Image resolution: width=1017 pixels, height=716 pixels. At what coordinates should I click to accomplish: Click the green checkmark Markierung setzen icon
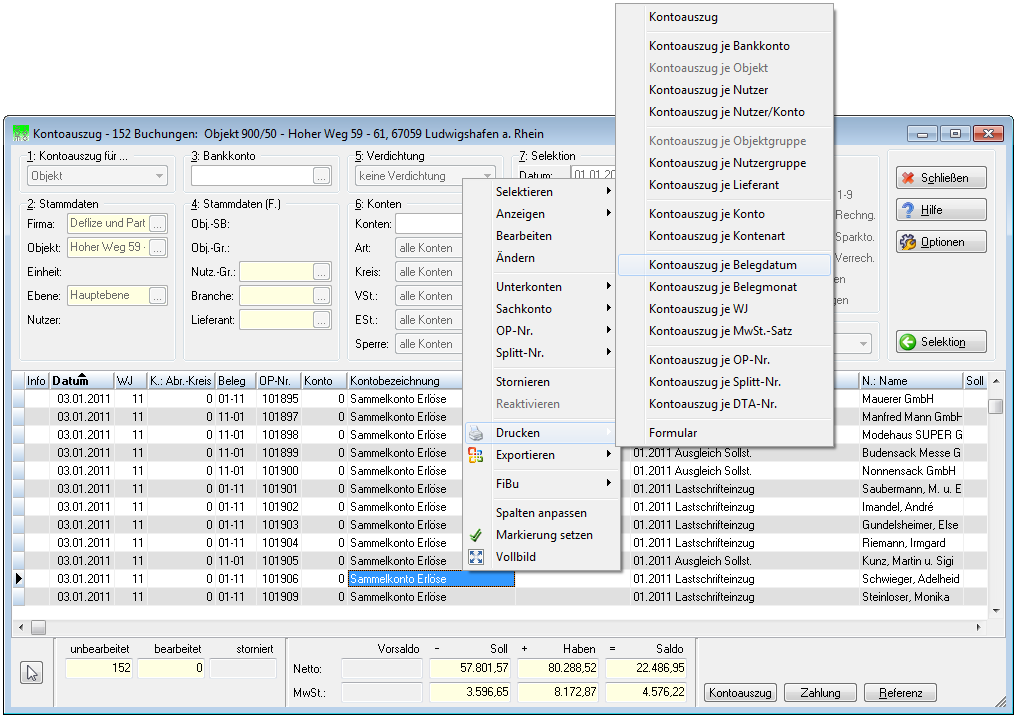pyautogui.click(x=476, y=535)
